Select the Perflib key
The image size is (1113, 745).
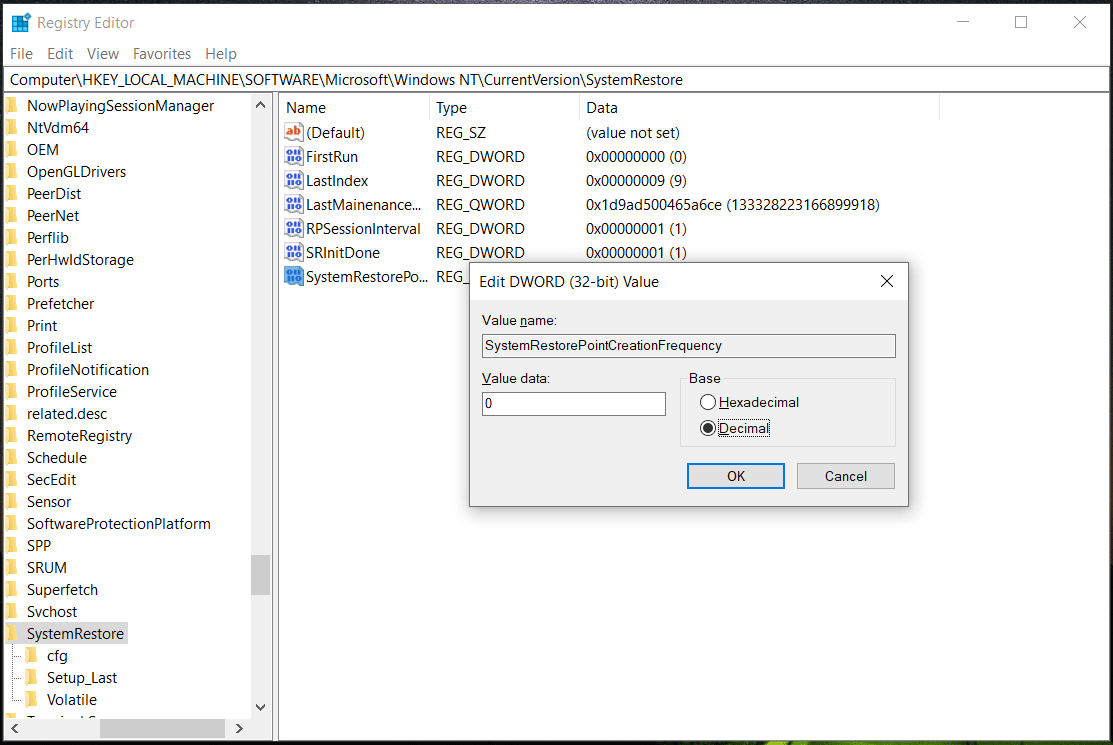(x=48, y=238)
